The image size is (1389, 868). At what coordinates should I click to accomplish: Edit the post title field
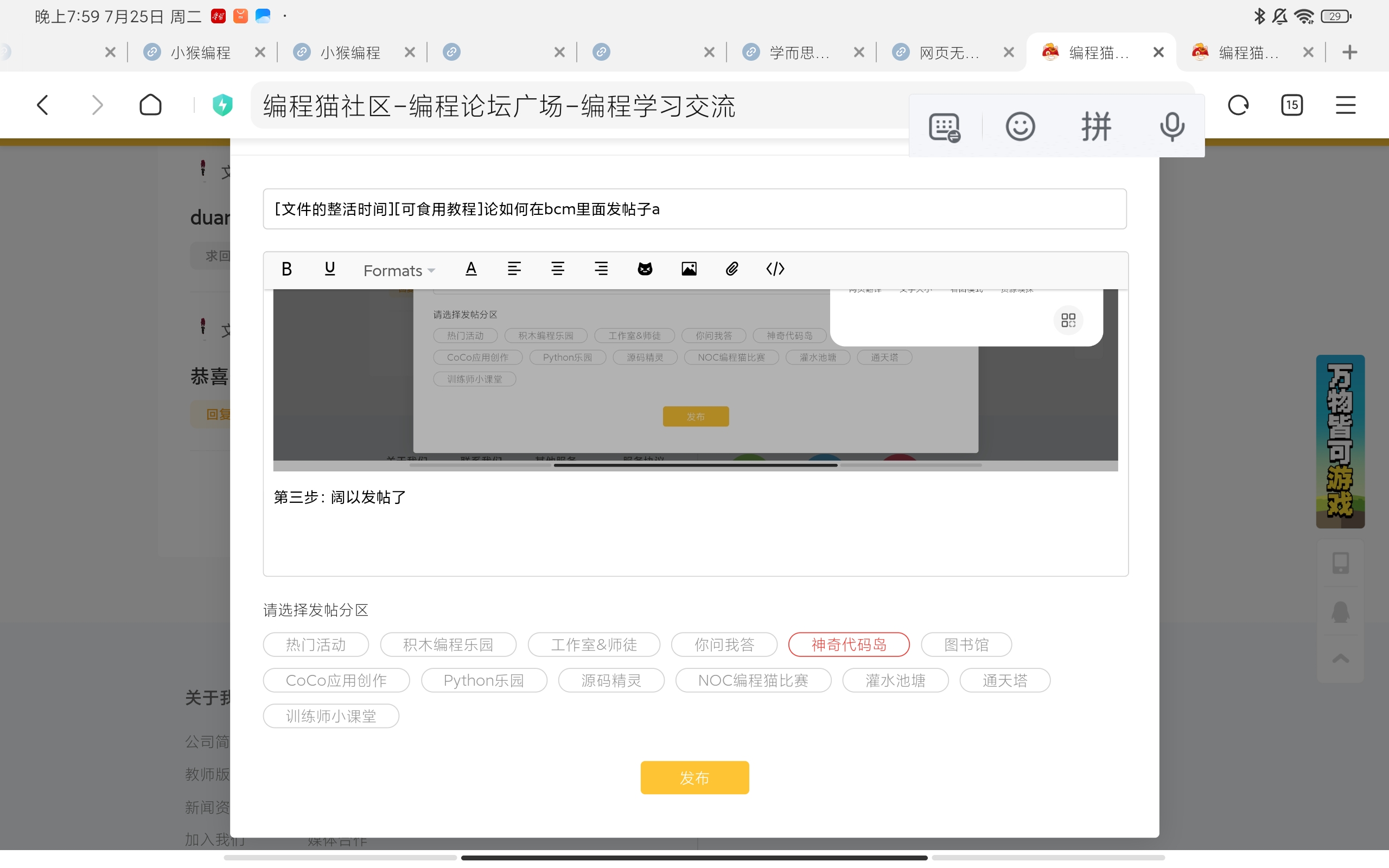coord(694,209)
